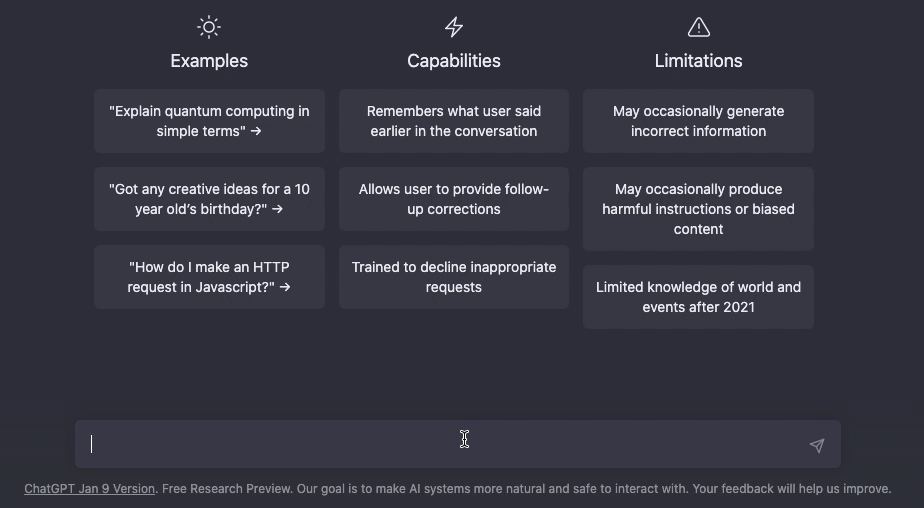Screen dimensions: 924x508
Task: Click arrow in quantum computing example
Action: pos(256,131)
